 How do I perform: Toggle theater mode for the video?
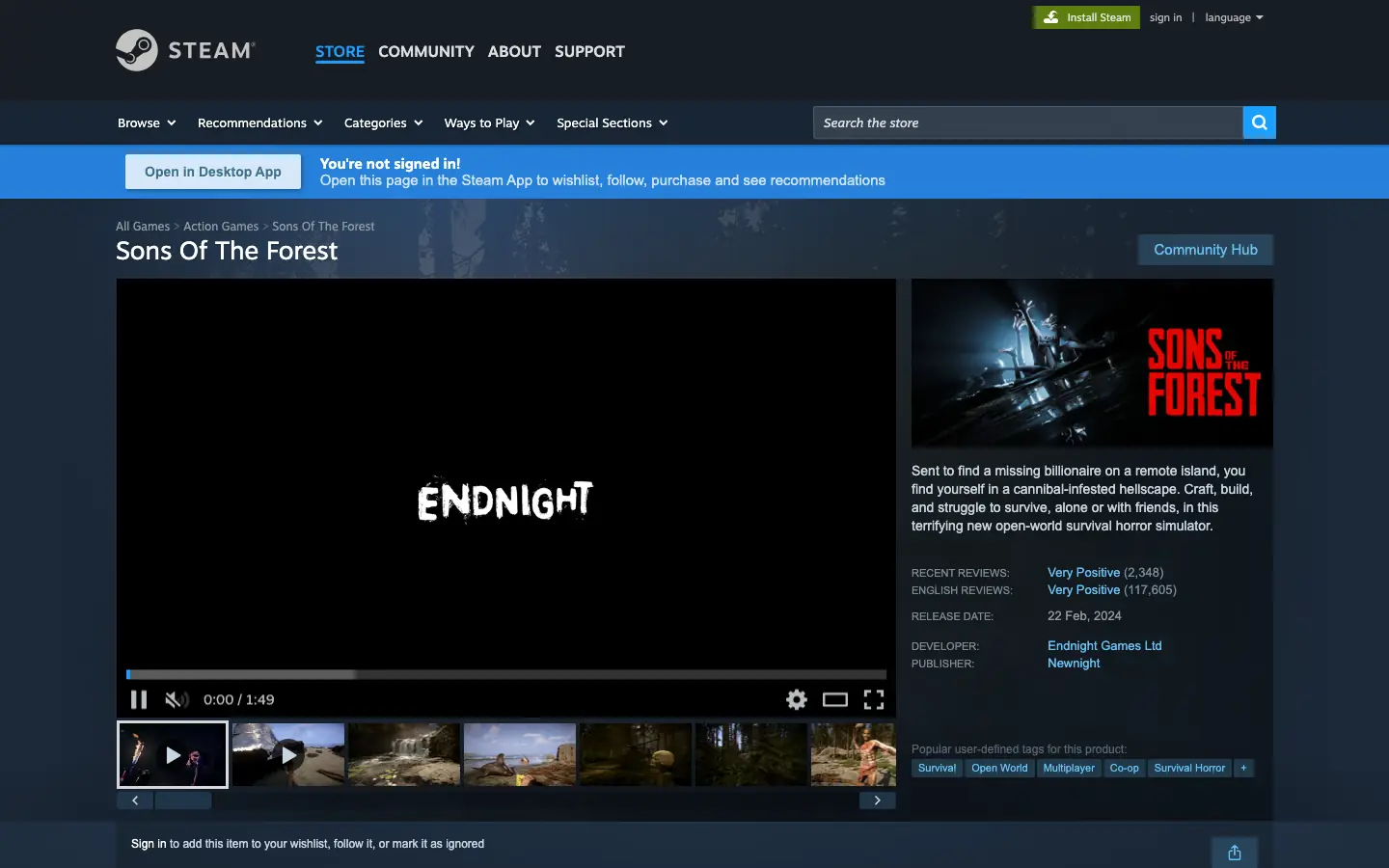pos(835,699)
